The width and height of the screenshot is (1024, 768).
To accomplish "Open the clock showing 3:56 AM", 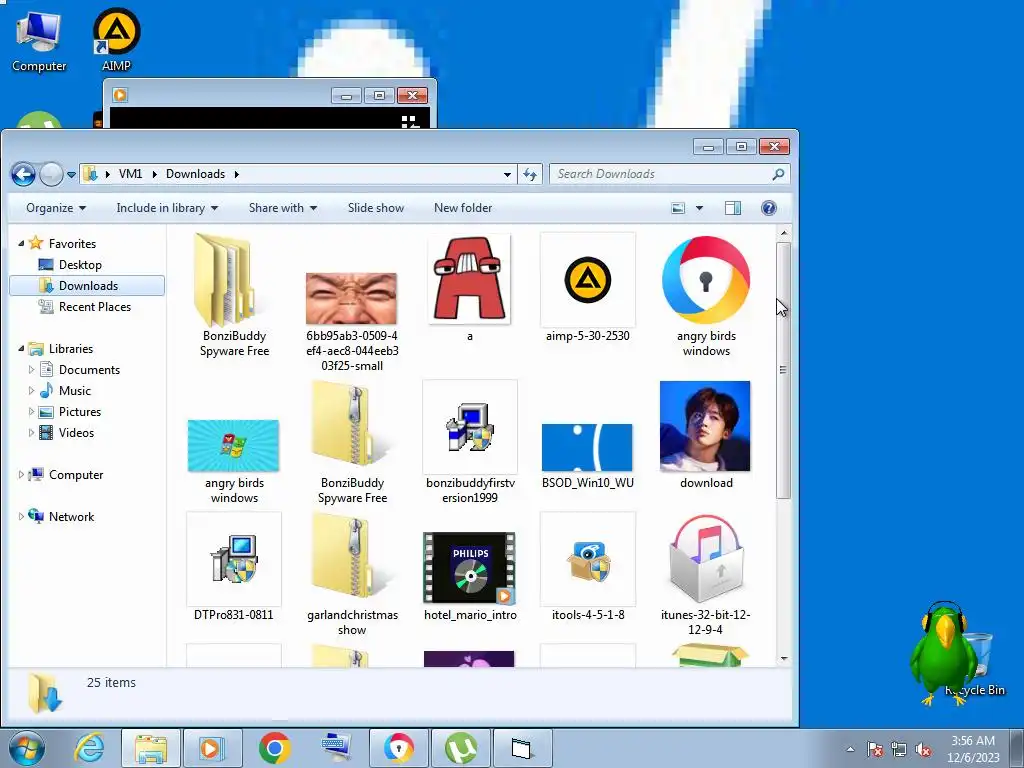I will point(973,748).
